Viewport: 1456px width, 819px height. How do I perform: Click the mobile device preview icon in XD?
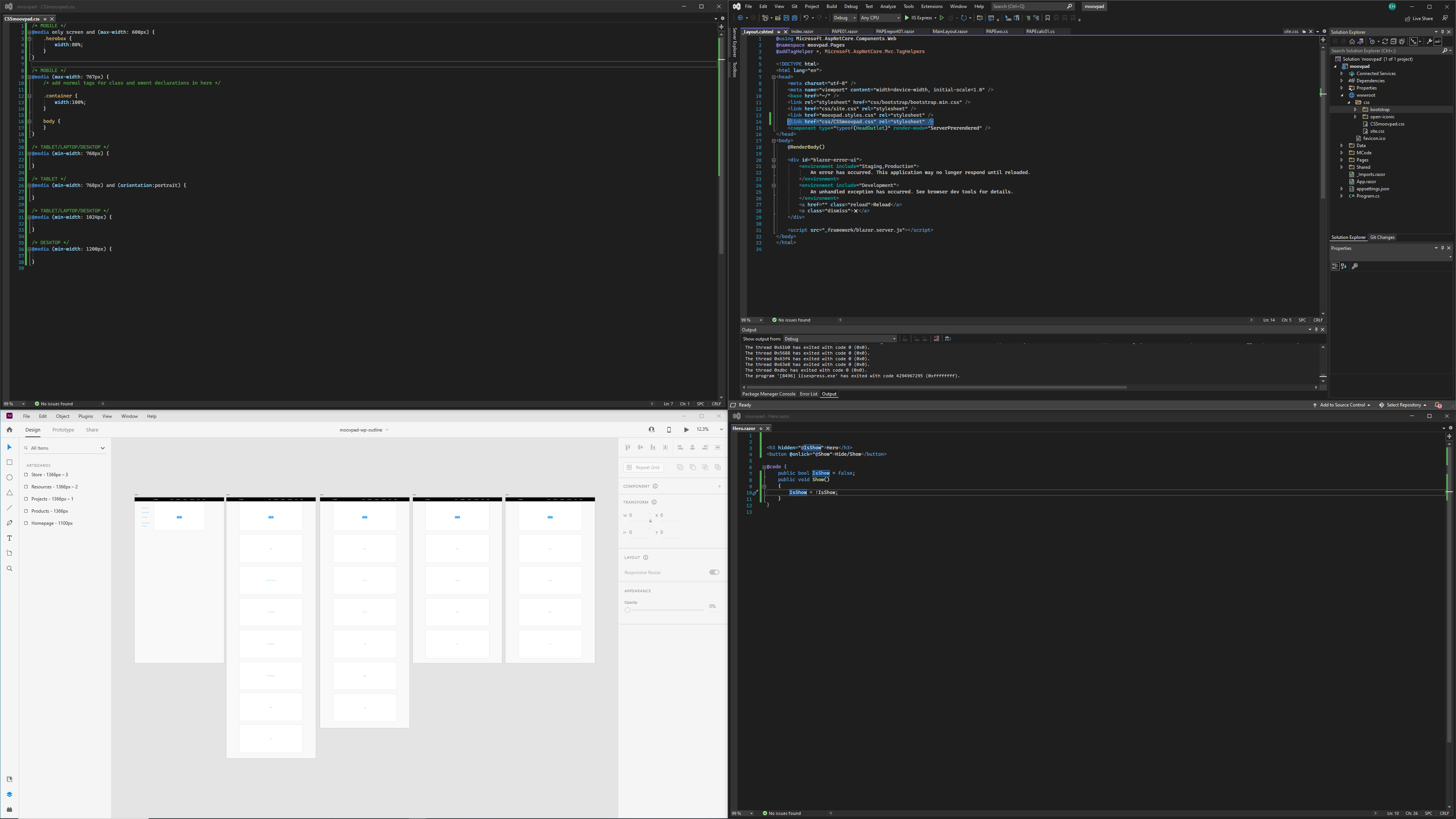point(668,430)
